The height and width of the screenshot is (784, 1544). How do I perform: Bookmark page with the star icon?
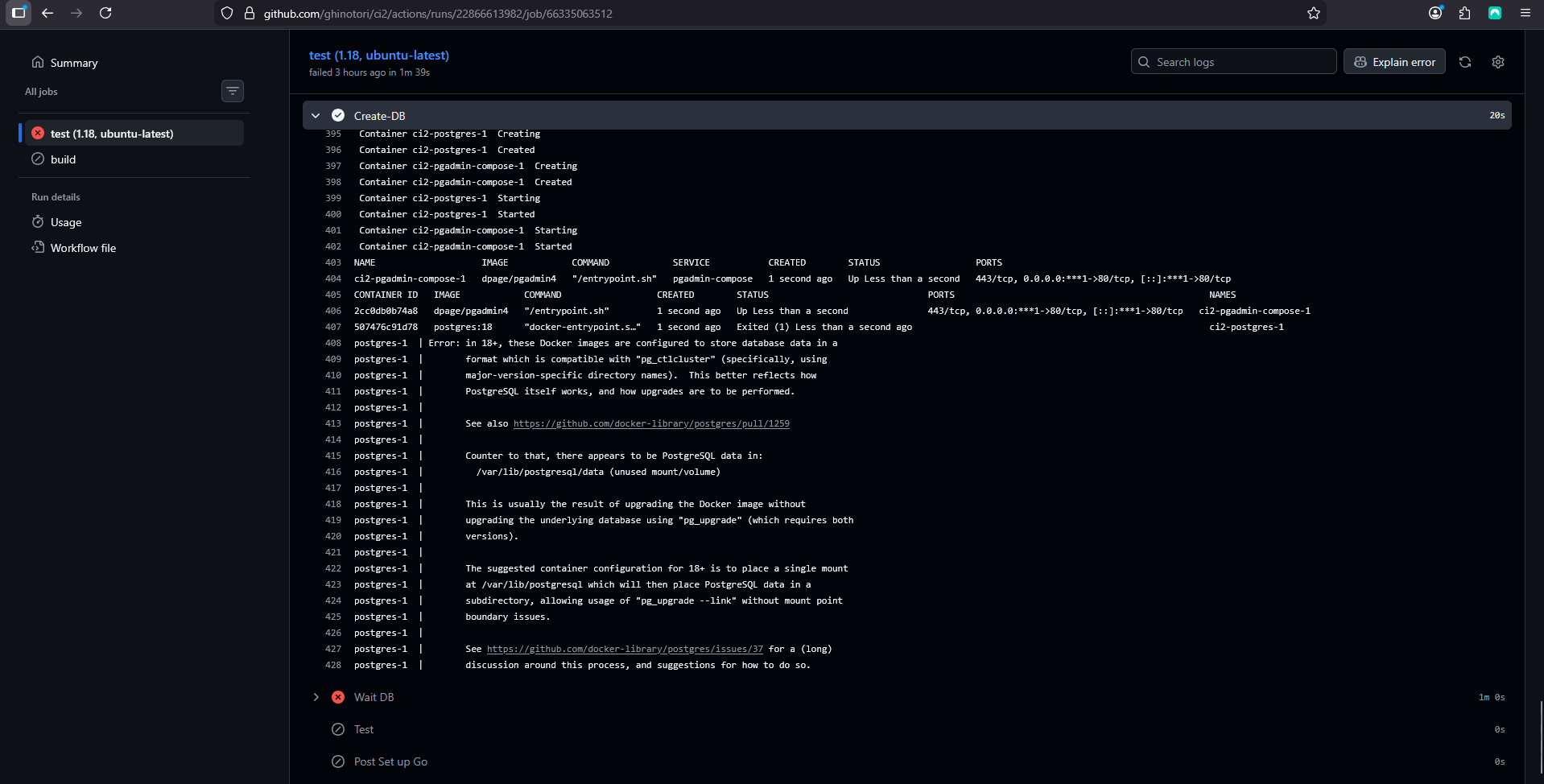1313,13
